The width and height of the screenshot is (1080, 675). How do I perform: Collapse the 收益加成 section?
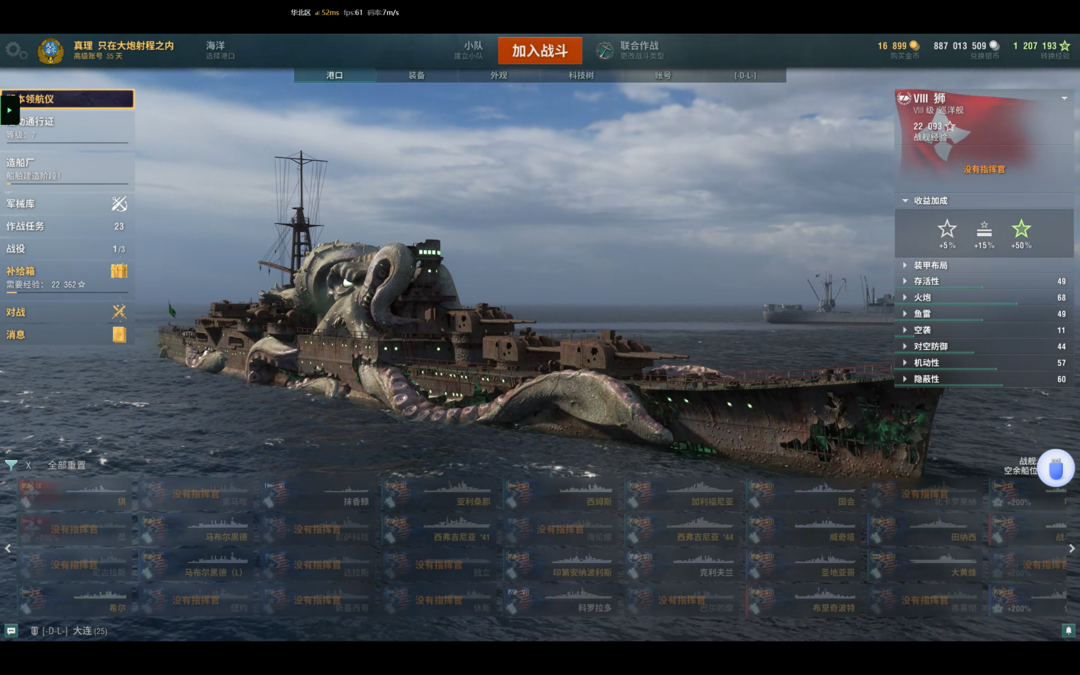(x=905, y=200)
